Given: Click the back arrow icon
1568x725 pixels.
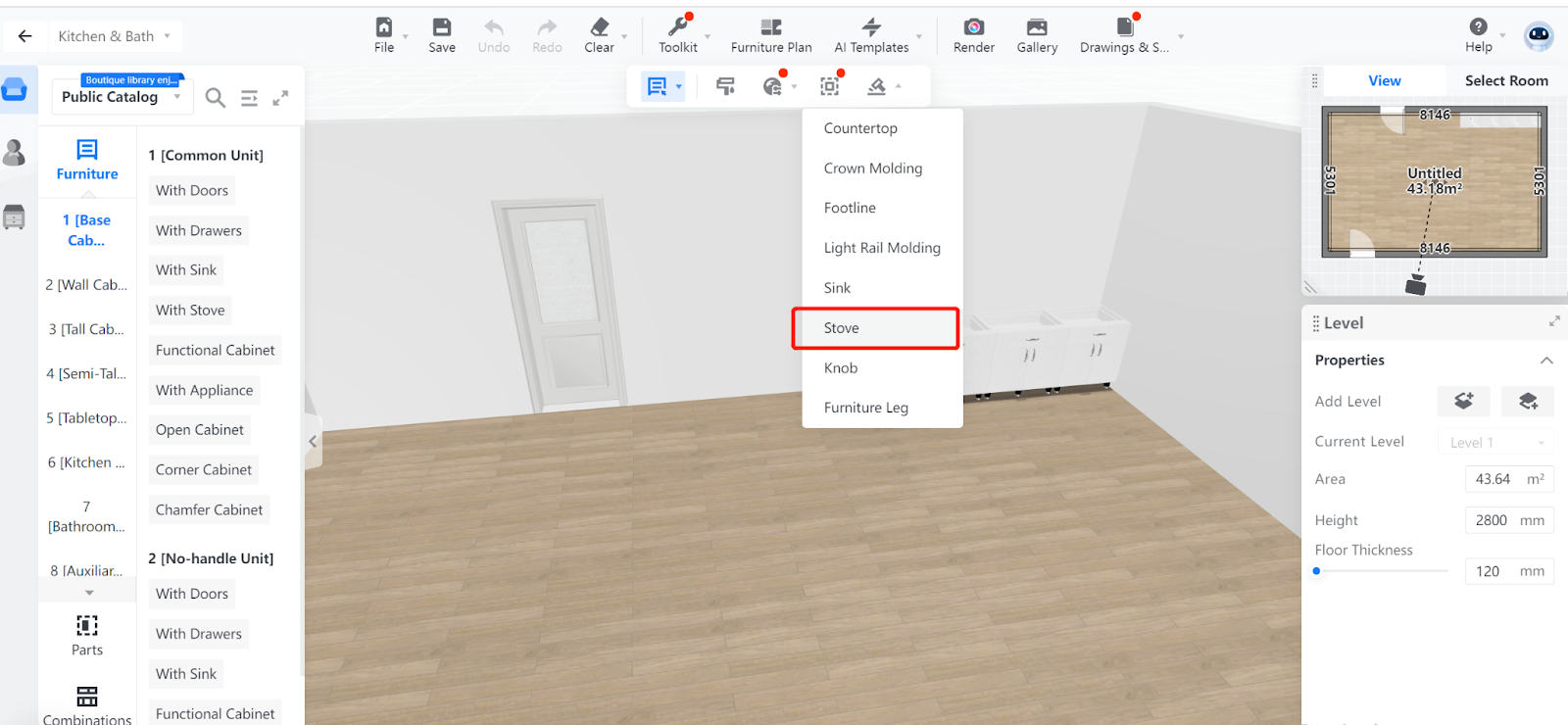Looking at the screenshot, I should [25, 36].
